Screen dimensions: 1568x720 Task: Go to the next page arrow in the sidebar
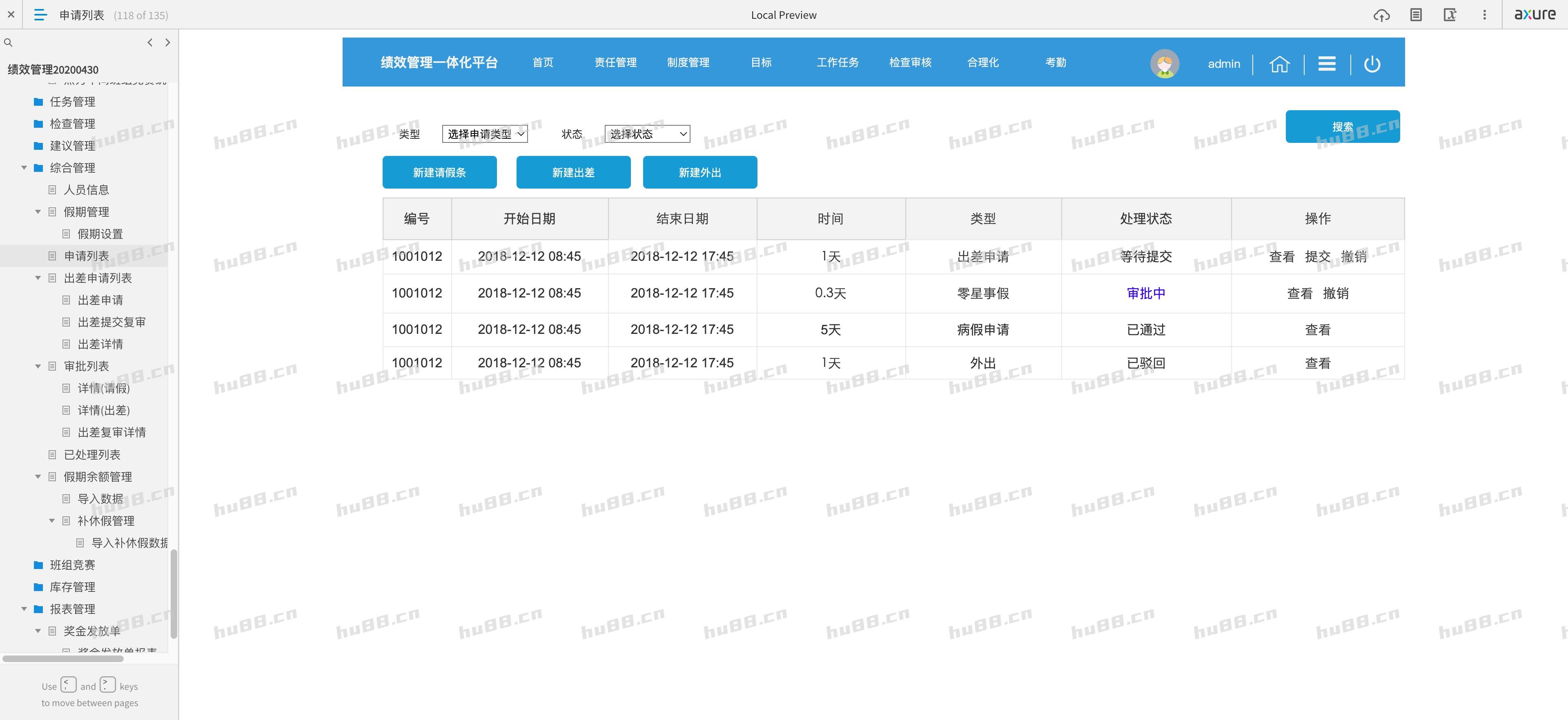168,42
